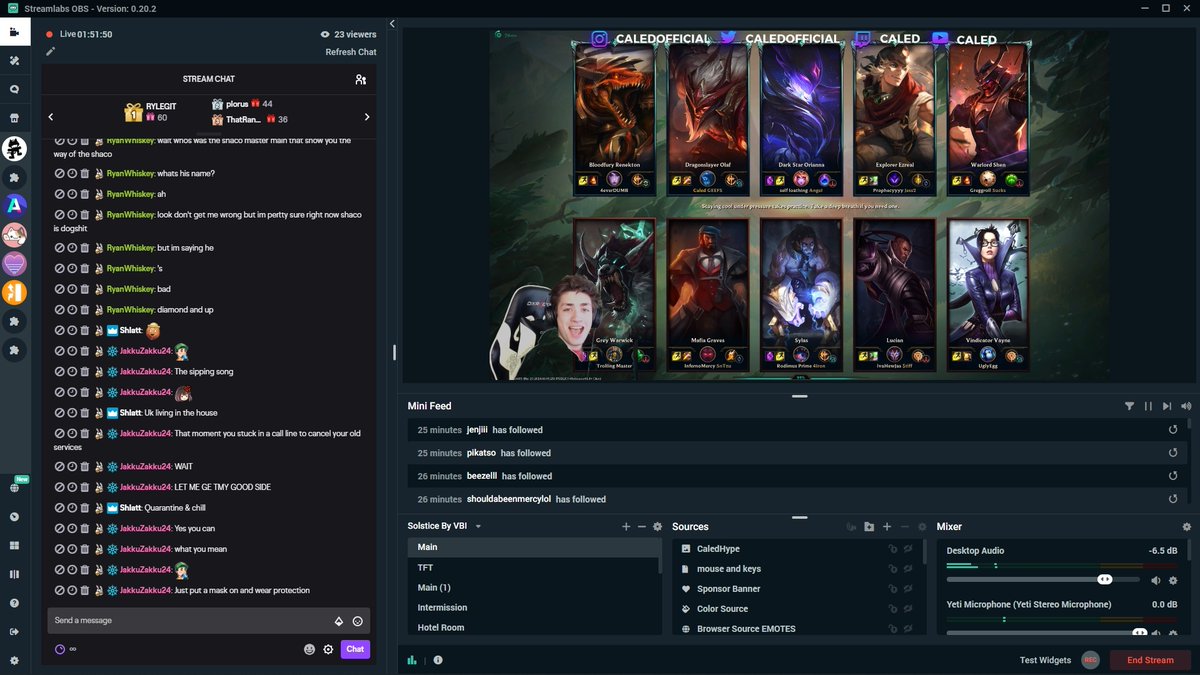Open the emote smiley picker below chat
This screenshot has height=675, width=1200.
[x=310, y=649]
